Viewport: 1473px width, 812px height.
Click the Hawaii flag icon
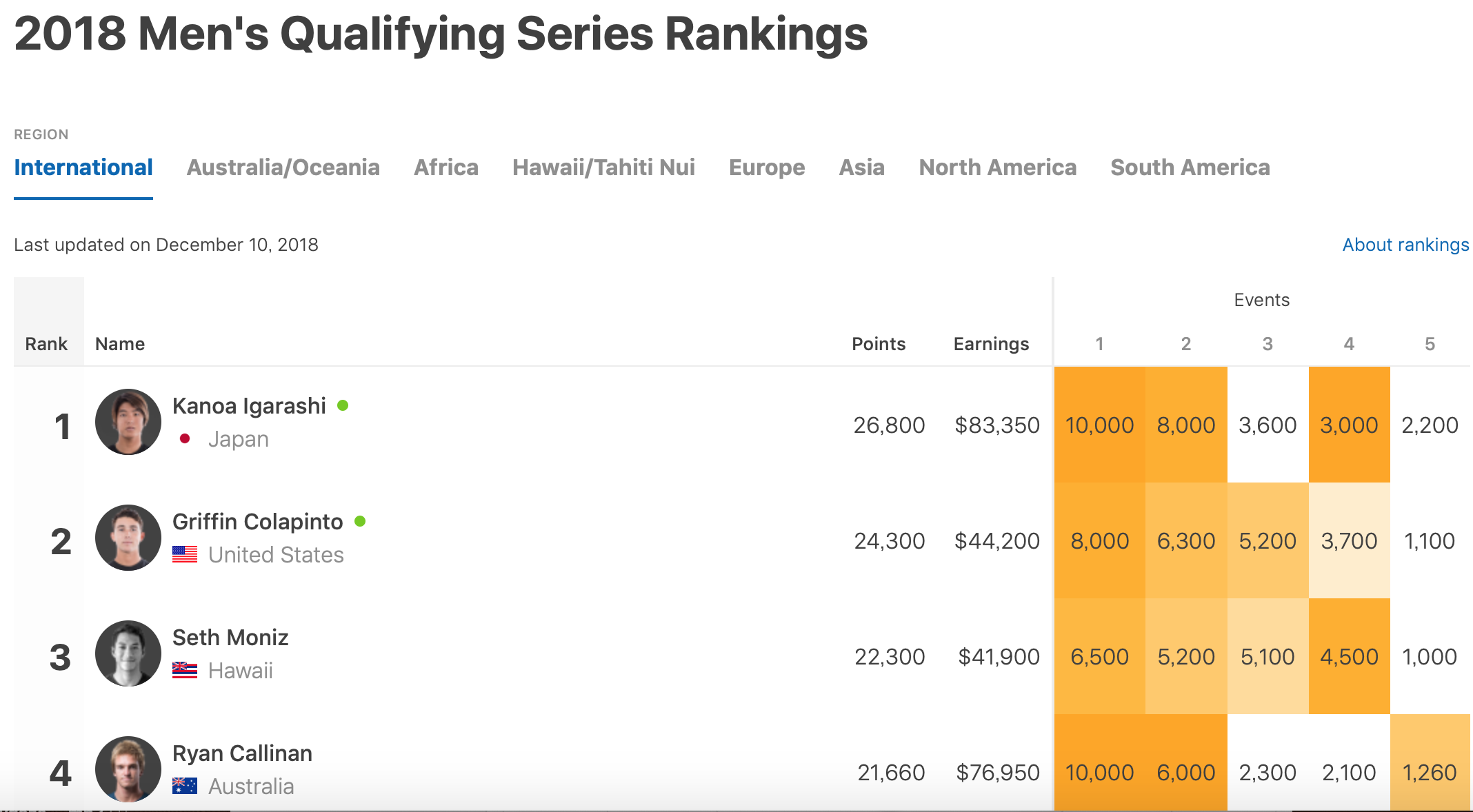(x=185, y=670)
